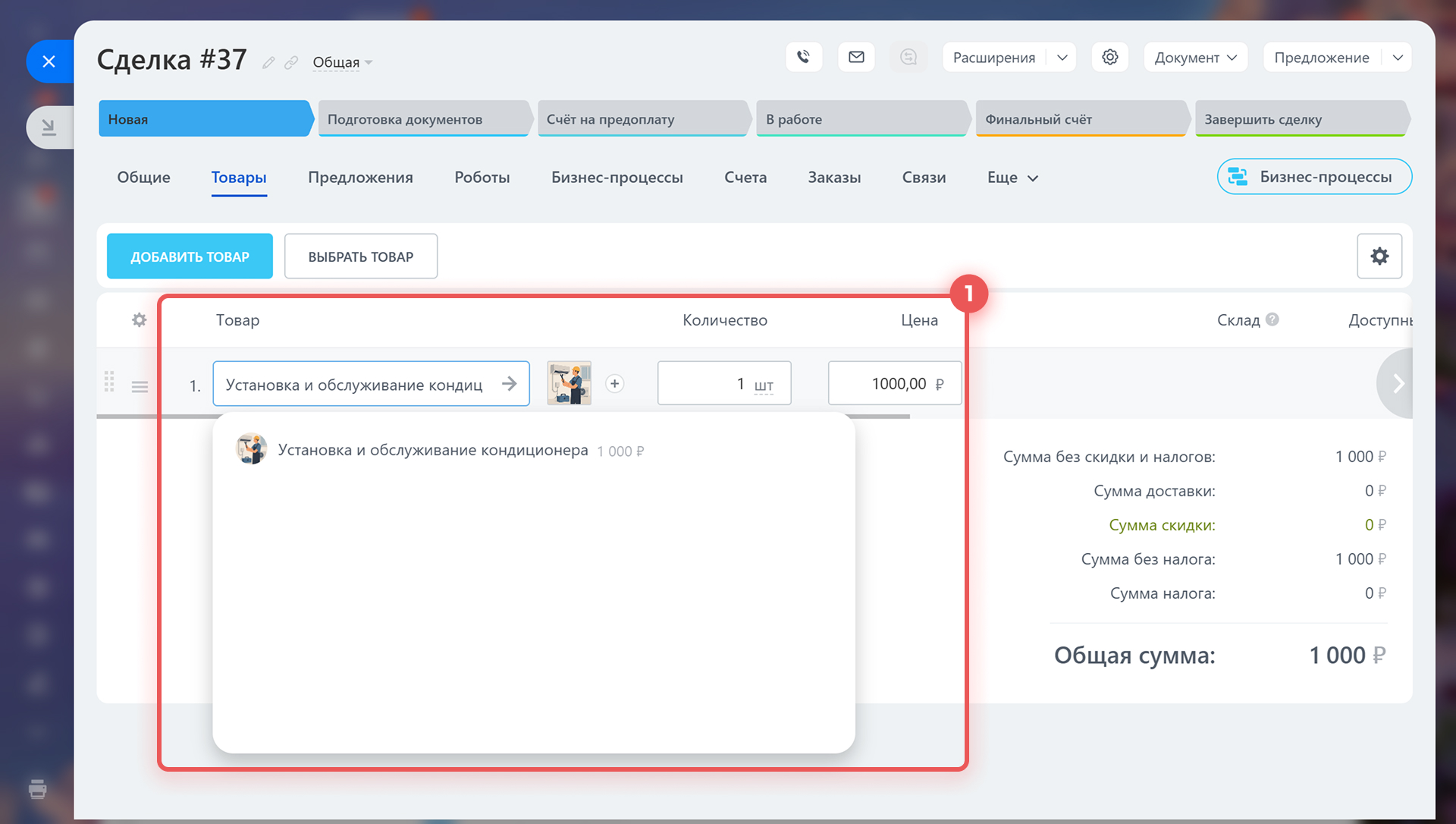
Task: Open the Документ dropdown
Action: pos(1195,58)
